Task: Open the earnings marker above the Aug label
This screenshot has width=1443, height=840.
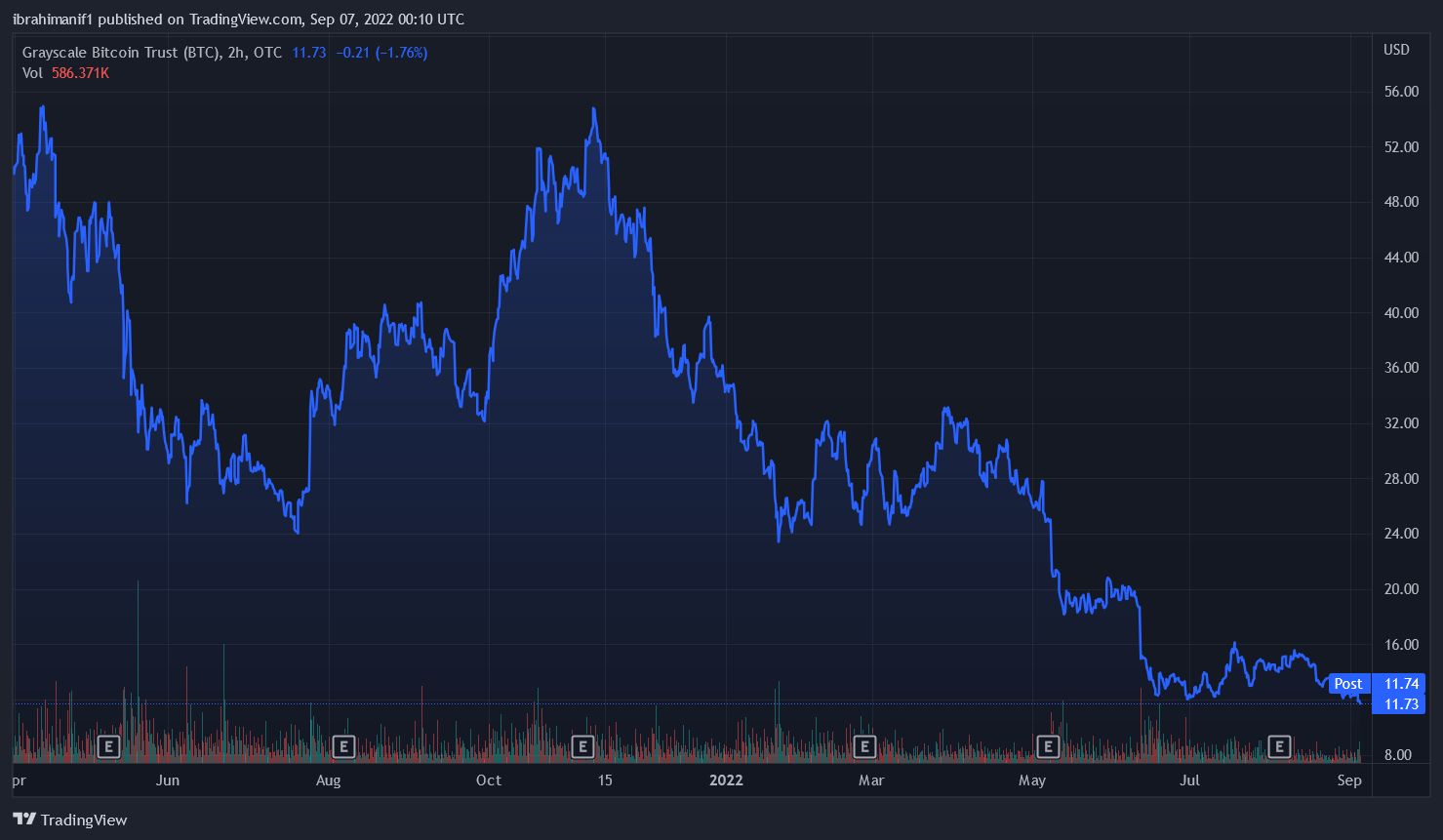Action: [342, 747]
